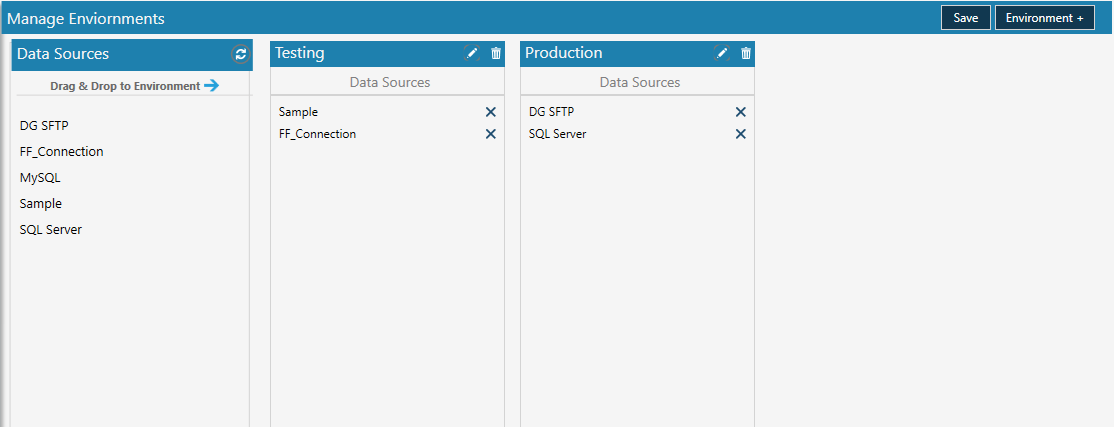Viewport: 1114px width, 427px height.
Task: Remove Sample from Testing environment
Action: (x=490, y=112)
